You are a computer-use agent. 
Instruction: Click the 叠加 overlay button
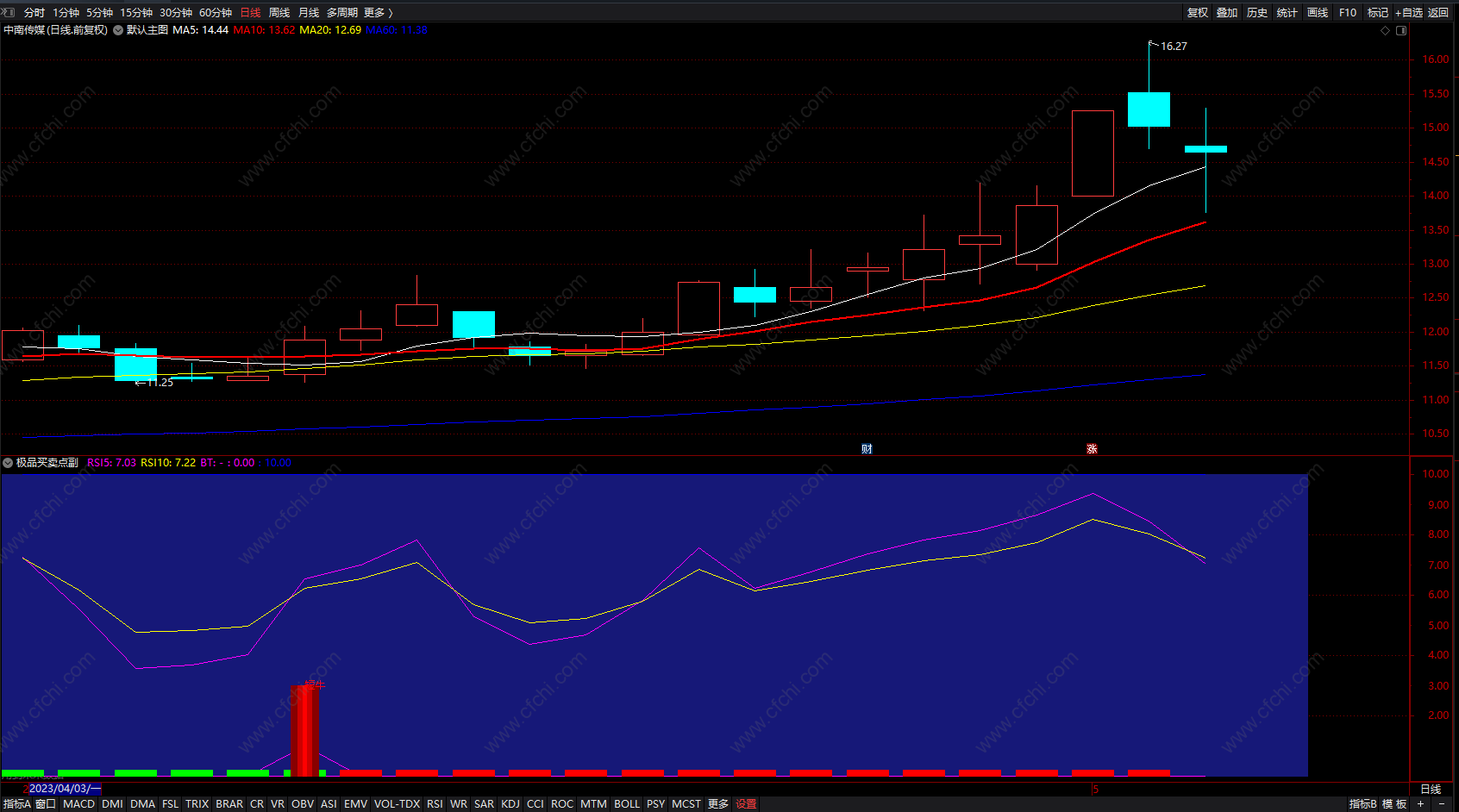pyautogui.click(x=1227, y=12)
